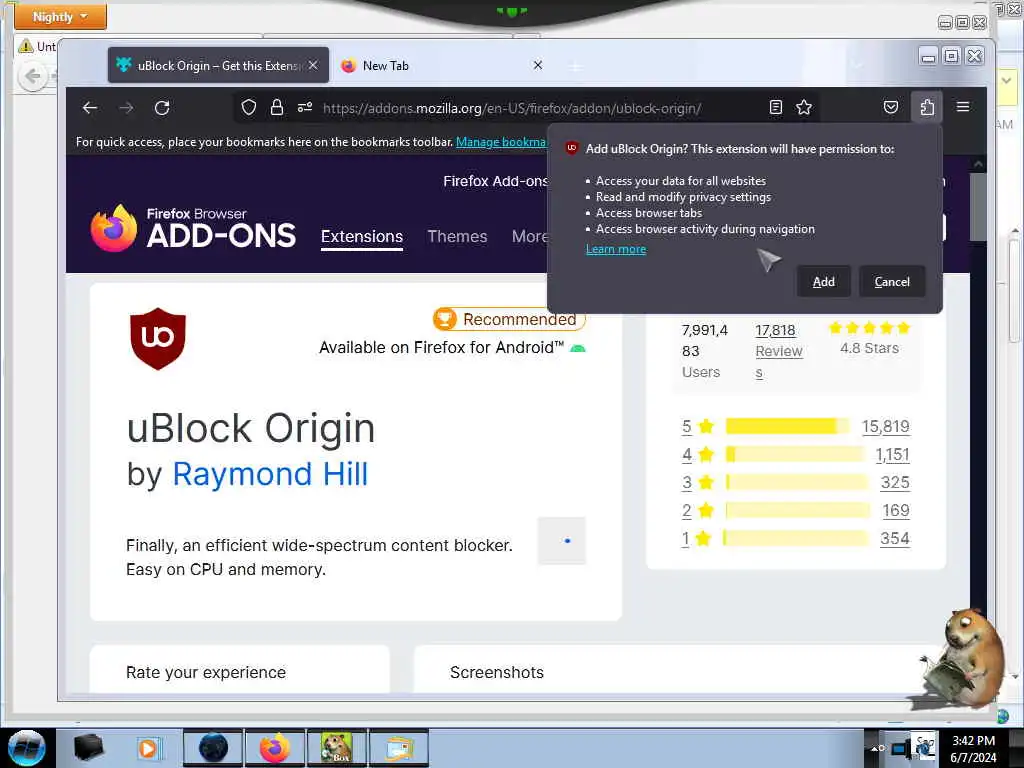Click the address bar URL field
The height and width of the screenshot is (768, 1024).
pyautogui.click(x=511, y=108)
